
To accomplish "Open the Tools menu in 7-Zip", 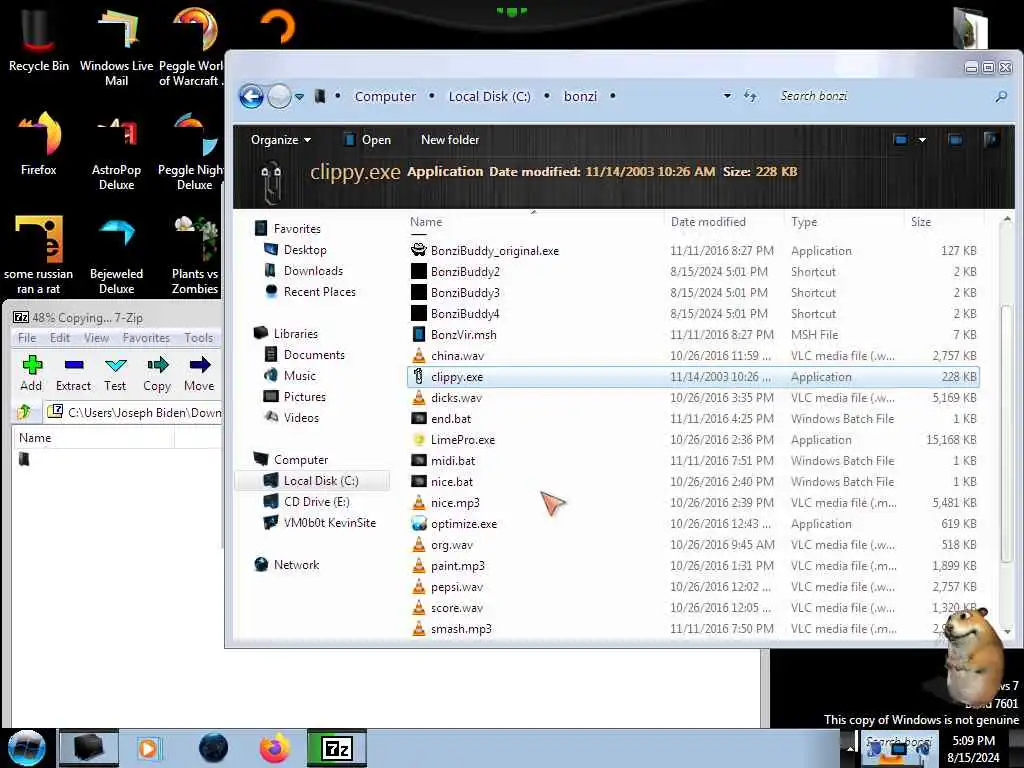I will (199, 338).
